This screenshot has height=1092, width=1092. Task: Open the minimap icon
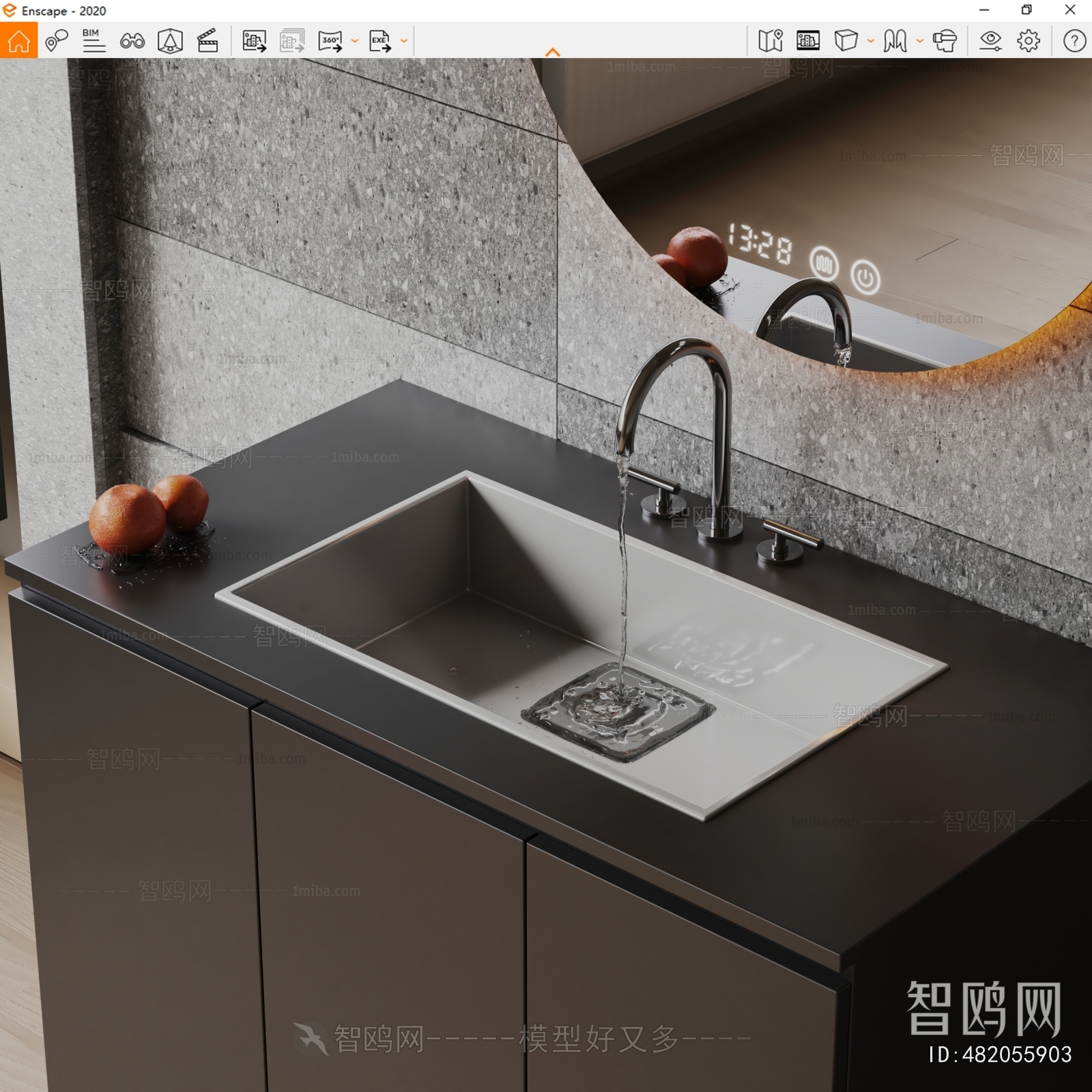coord(771,41)
